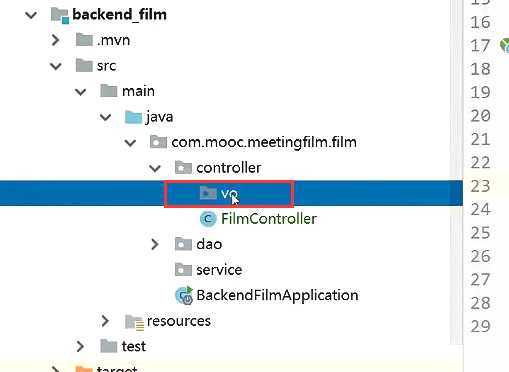Expand the test folder
This screenshot has width=509, height=372.
click(80, 346)
